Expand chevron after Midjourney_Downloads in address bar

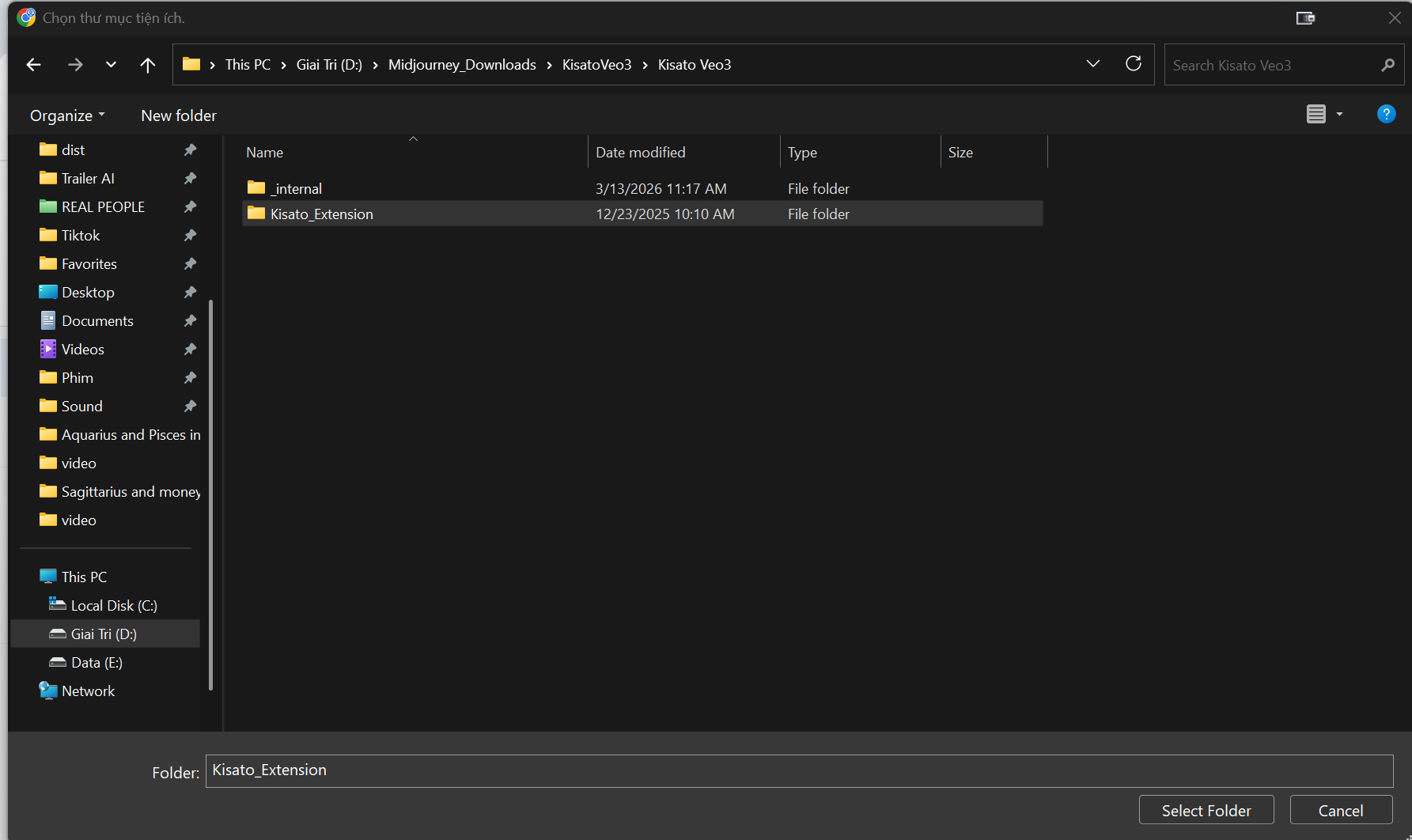[x=549, y=65]
